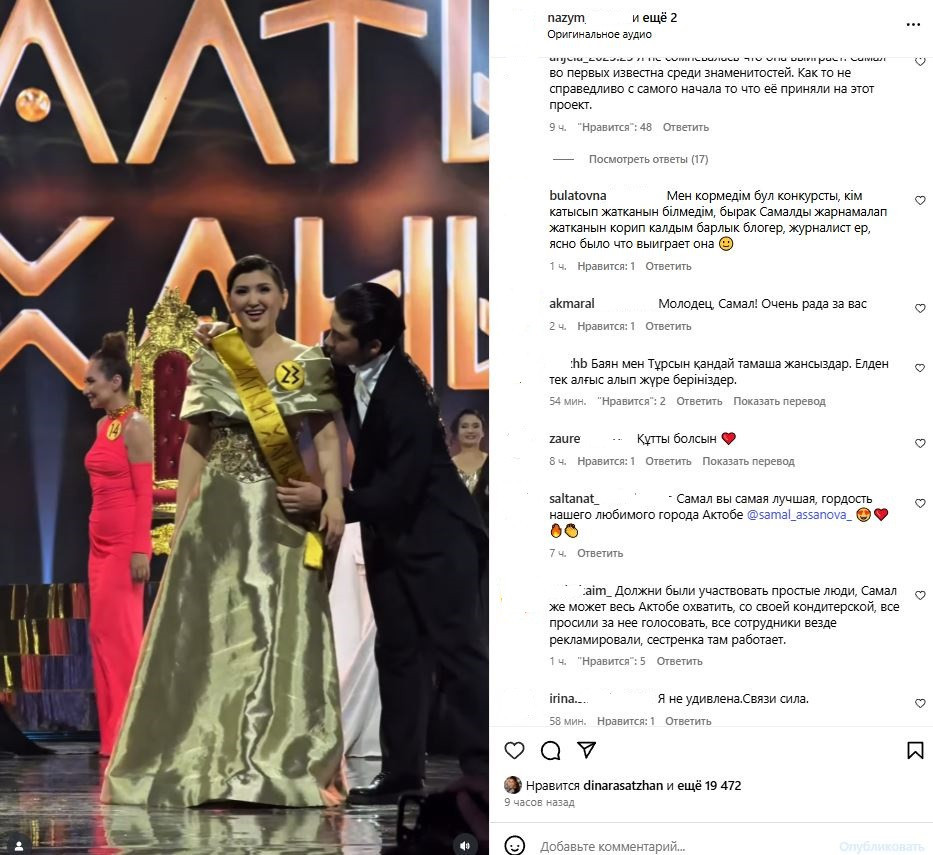
Task: View the list of 19 472 likes
Action: [703, 785]
